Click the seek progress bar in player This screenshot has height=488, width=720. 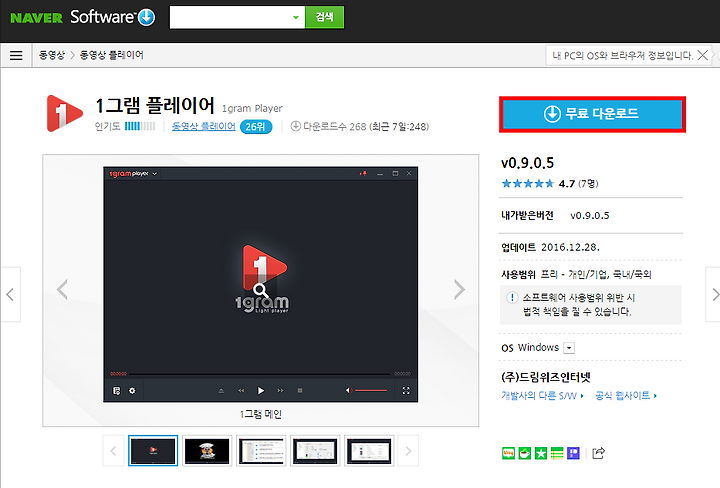point(260,374)
